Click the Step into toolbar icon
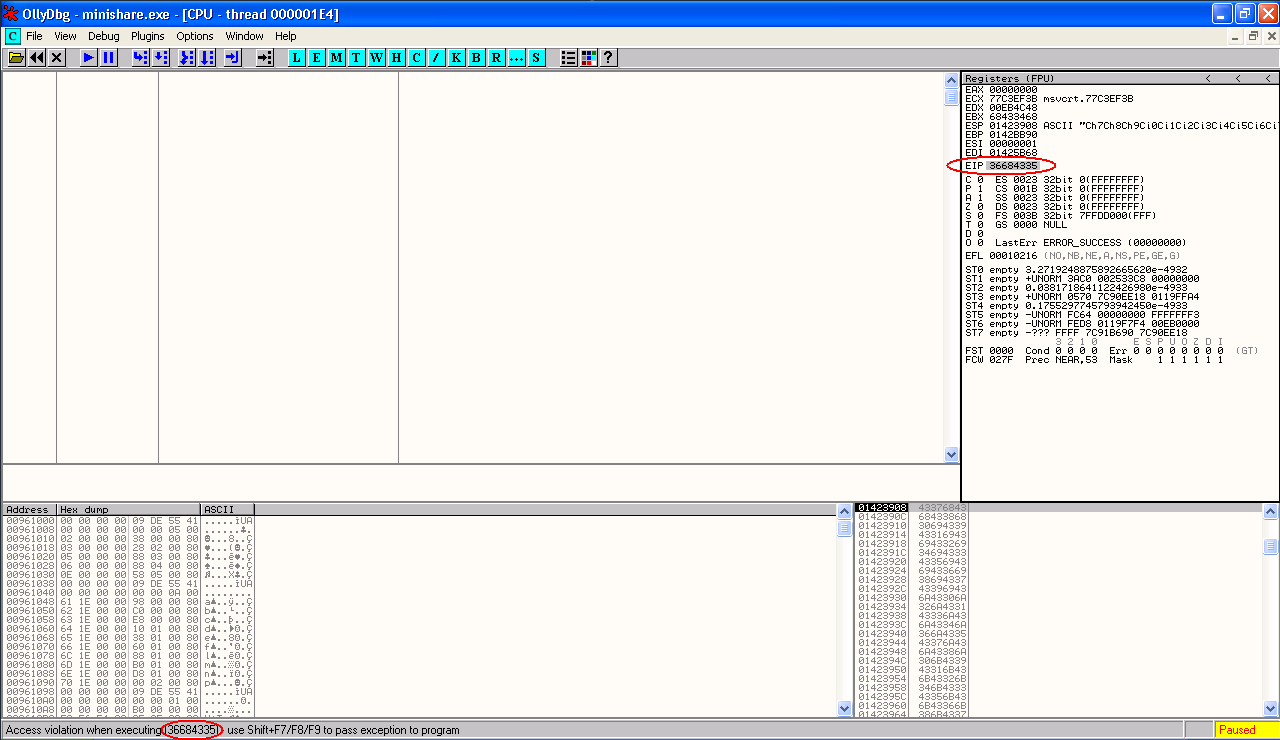Image resolution: width=1280 pixels, height=740 pixels. [141, 58]
